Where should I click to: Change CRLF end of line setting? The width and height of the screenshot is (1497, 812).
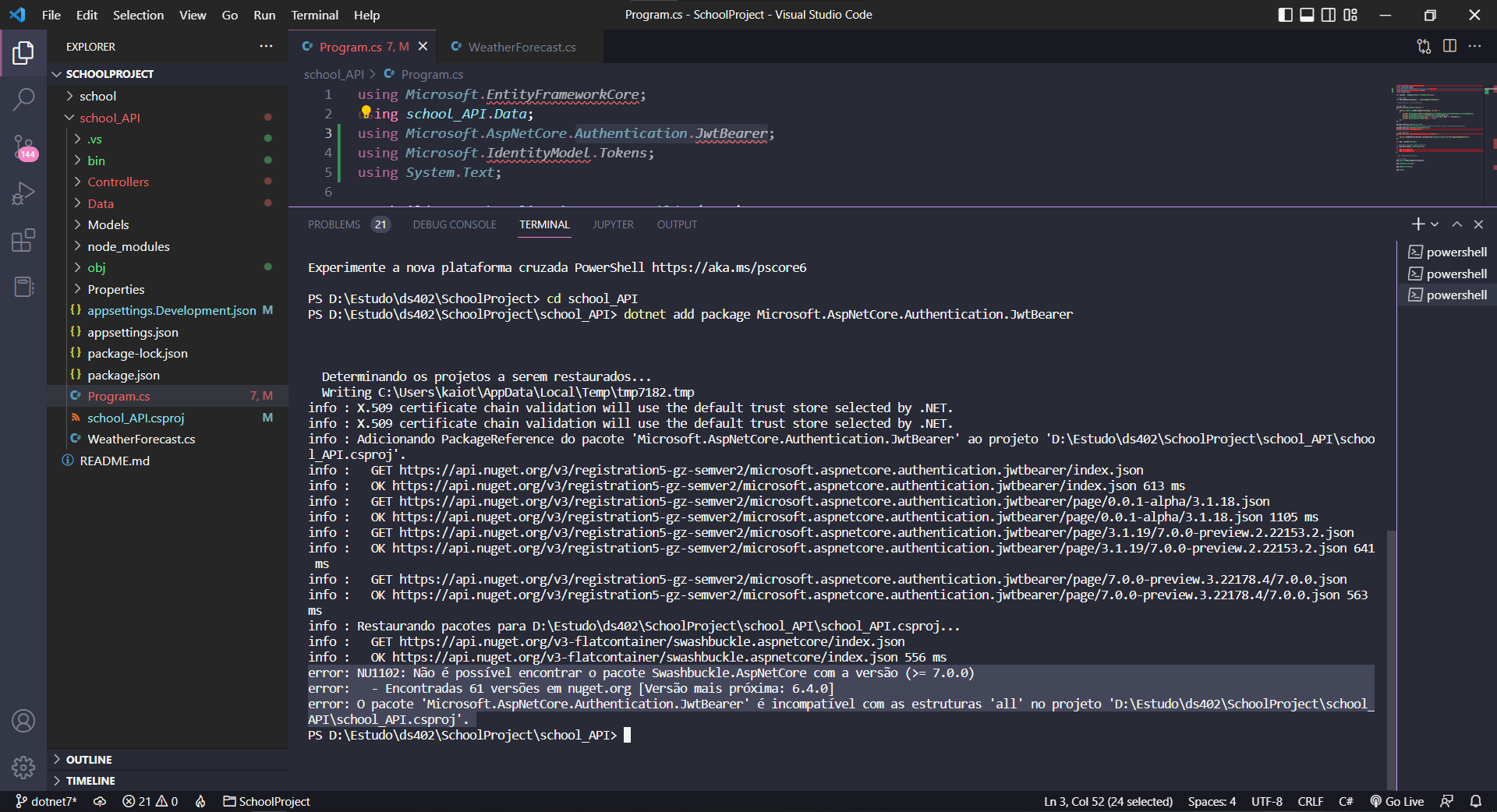pyautogui.click(x=1310, y=801)
